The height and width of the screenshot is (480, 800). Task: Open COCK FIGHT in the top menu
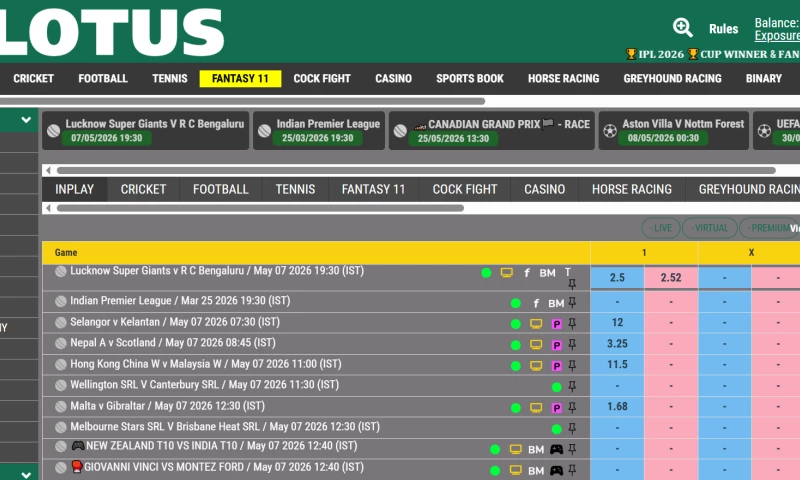pos(322,79)
